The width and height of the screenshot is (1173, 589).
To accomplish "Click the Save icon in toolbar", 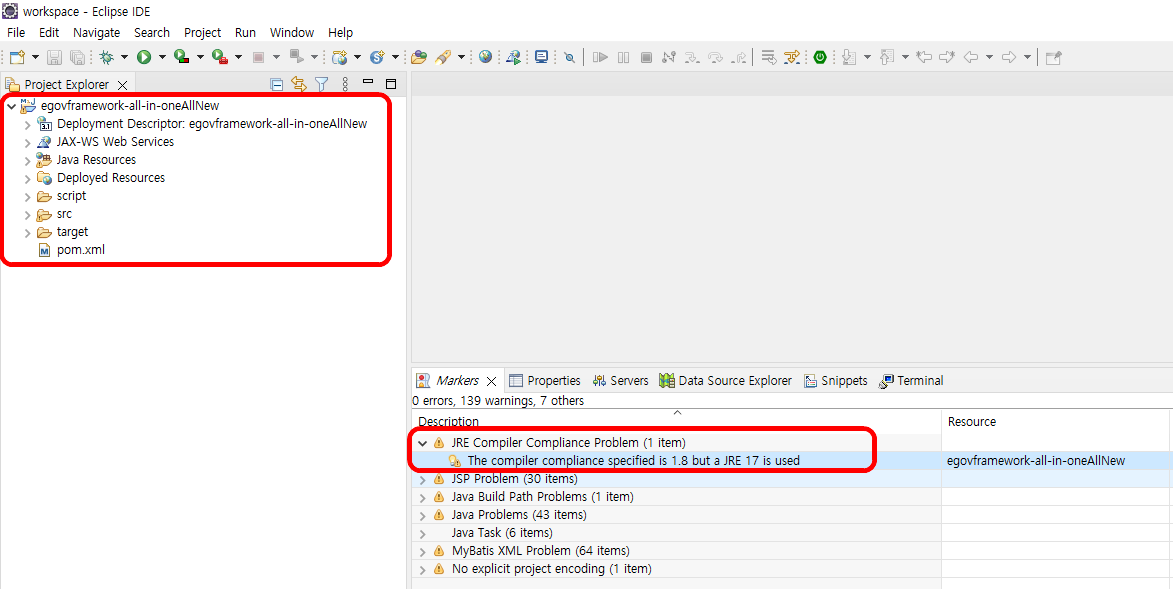I will 55,57.
